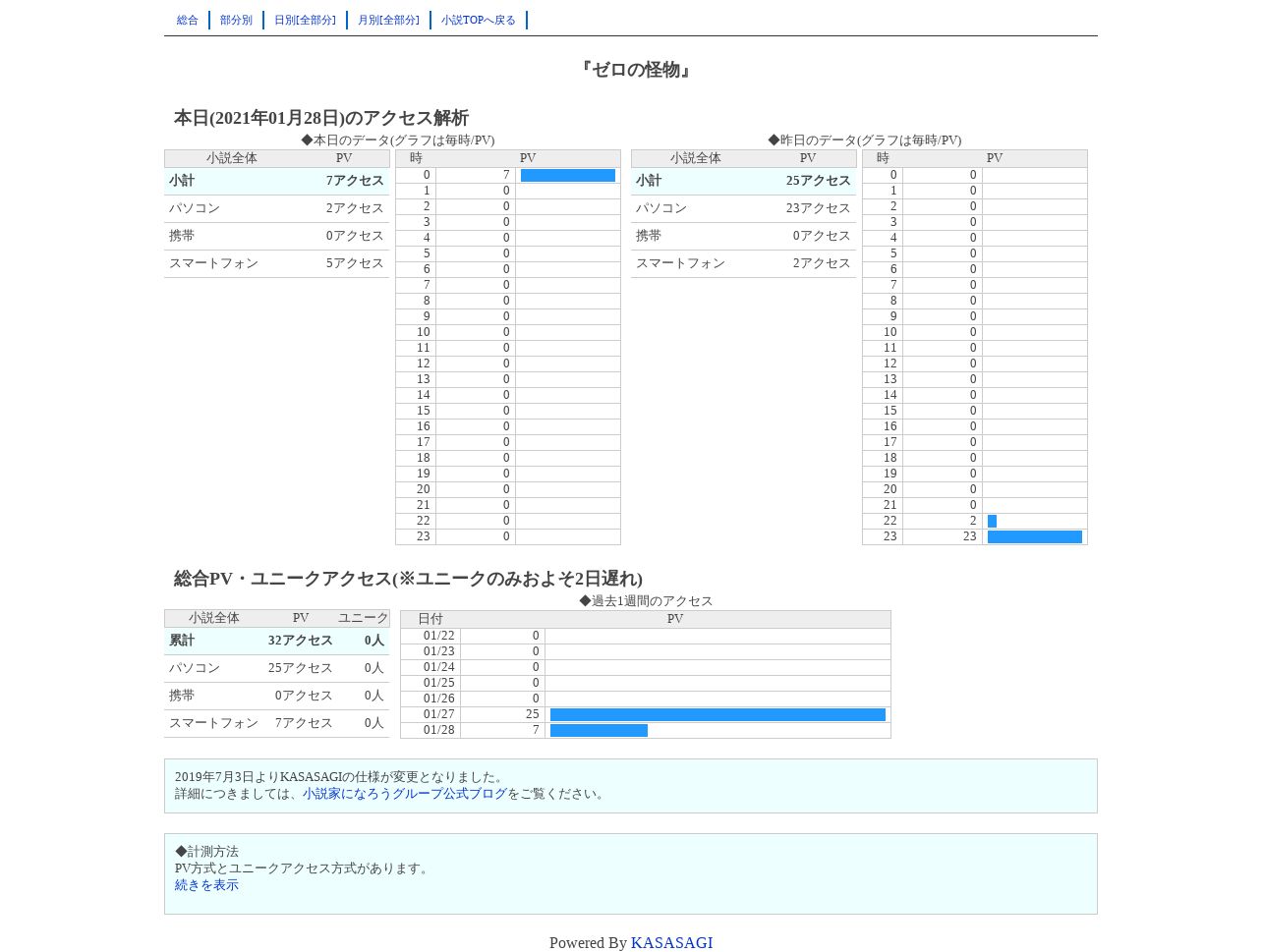Click the 01/27 weekly PV bar
The image size is (1262, 952).
pyautogui.click(x=717, y=715)
